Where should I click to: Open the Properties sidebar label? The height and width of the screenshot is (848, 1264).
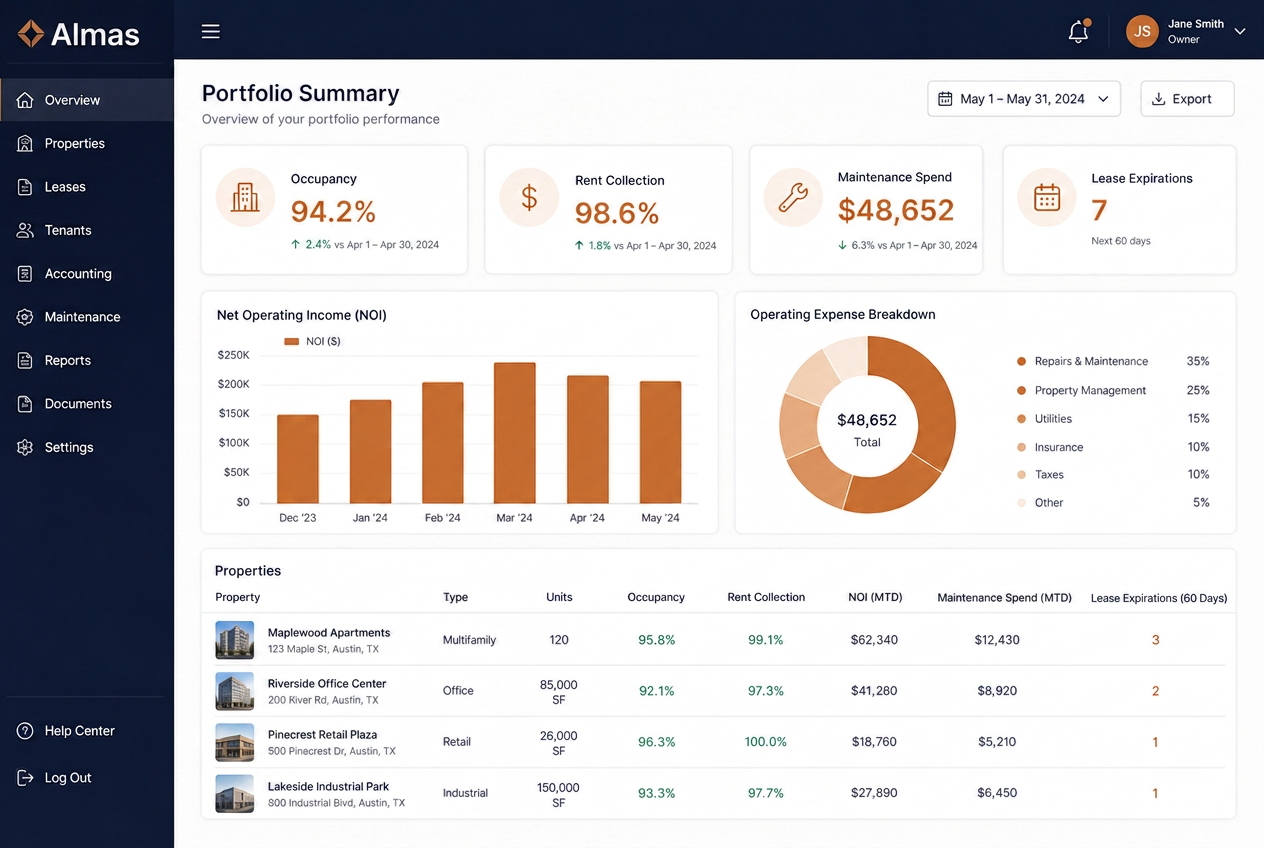click(75, 143)
